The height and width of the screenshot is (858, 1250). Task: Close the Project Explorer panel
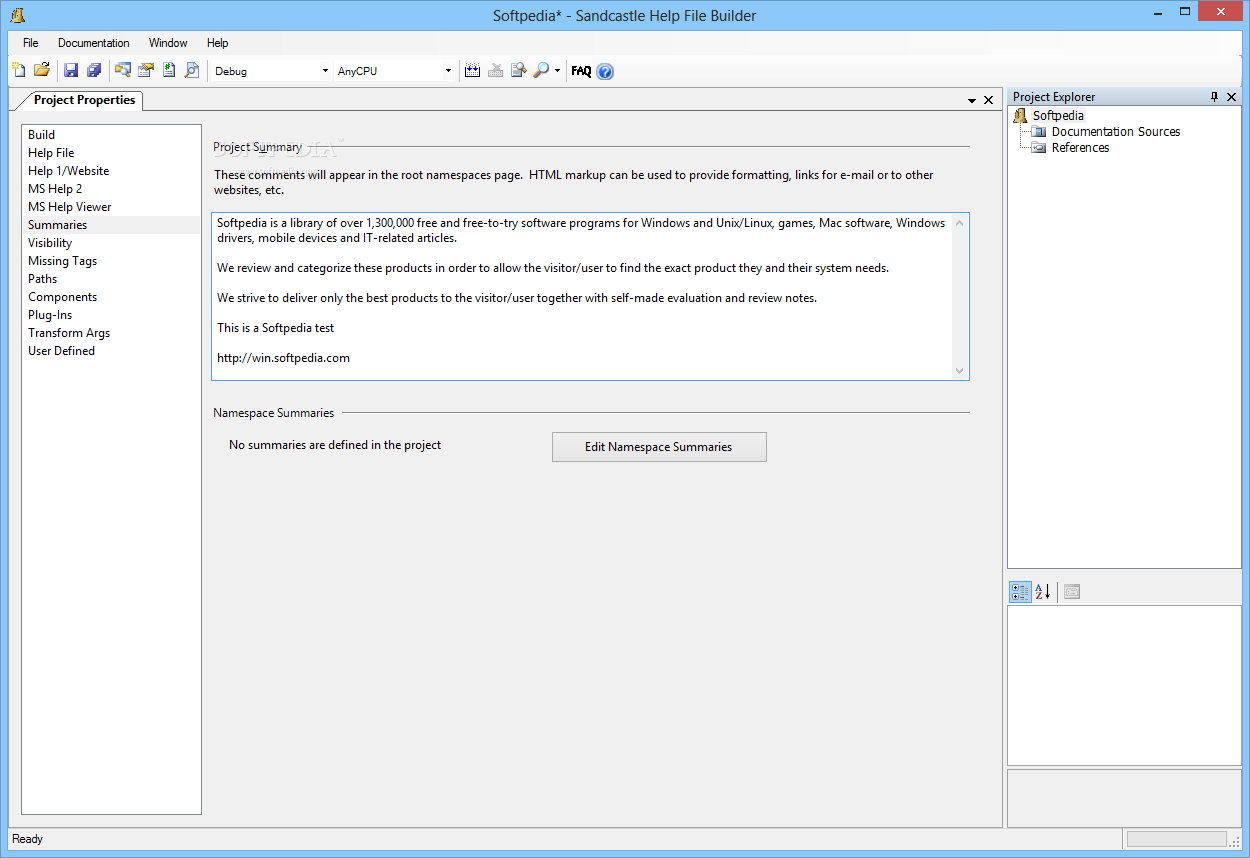point(1232,97)
